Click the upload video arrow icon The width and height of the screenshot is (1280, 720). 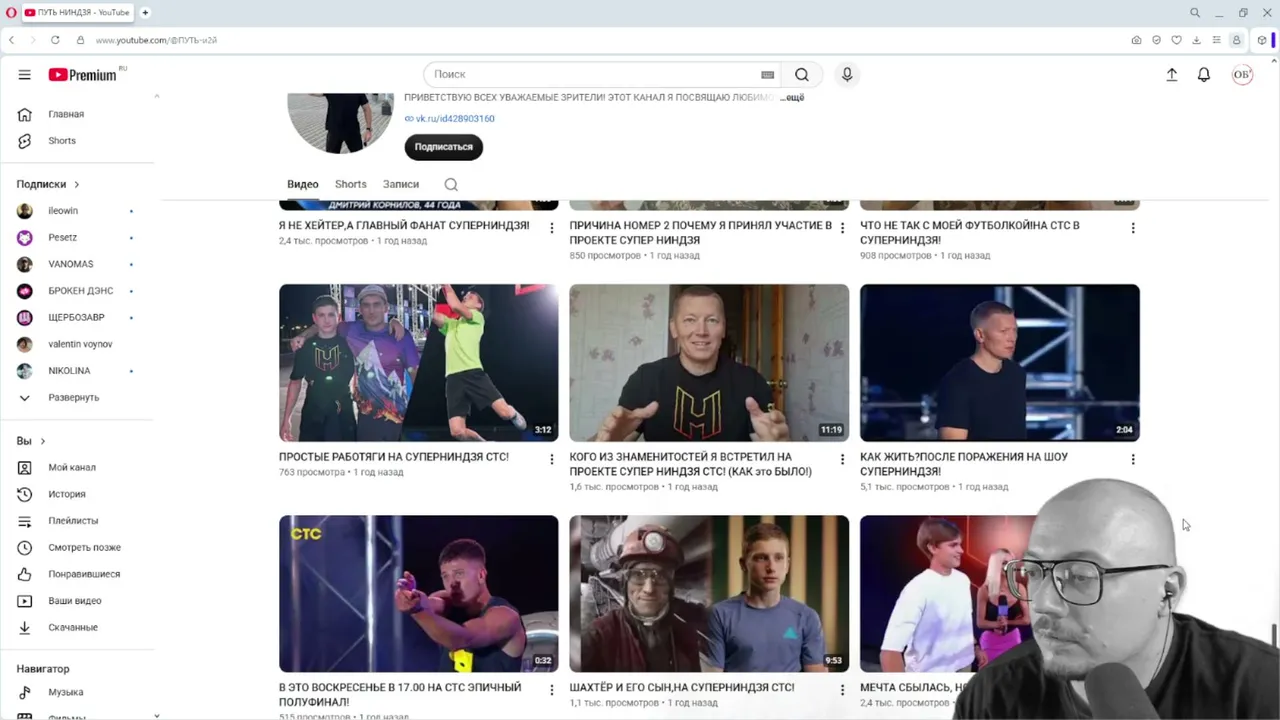click(1172, 74)
